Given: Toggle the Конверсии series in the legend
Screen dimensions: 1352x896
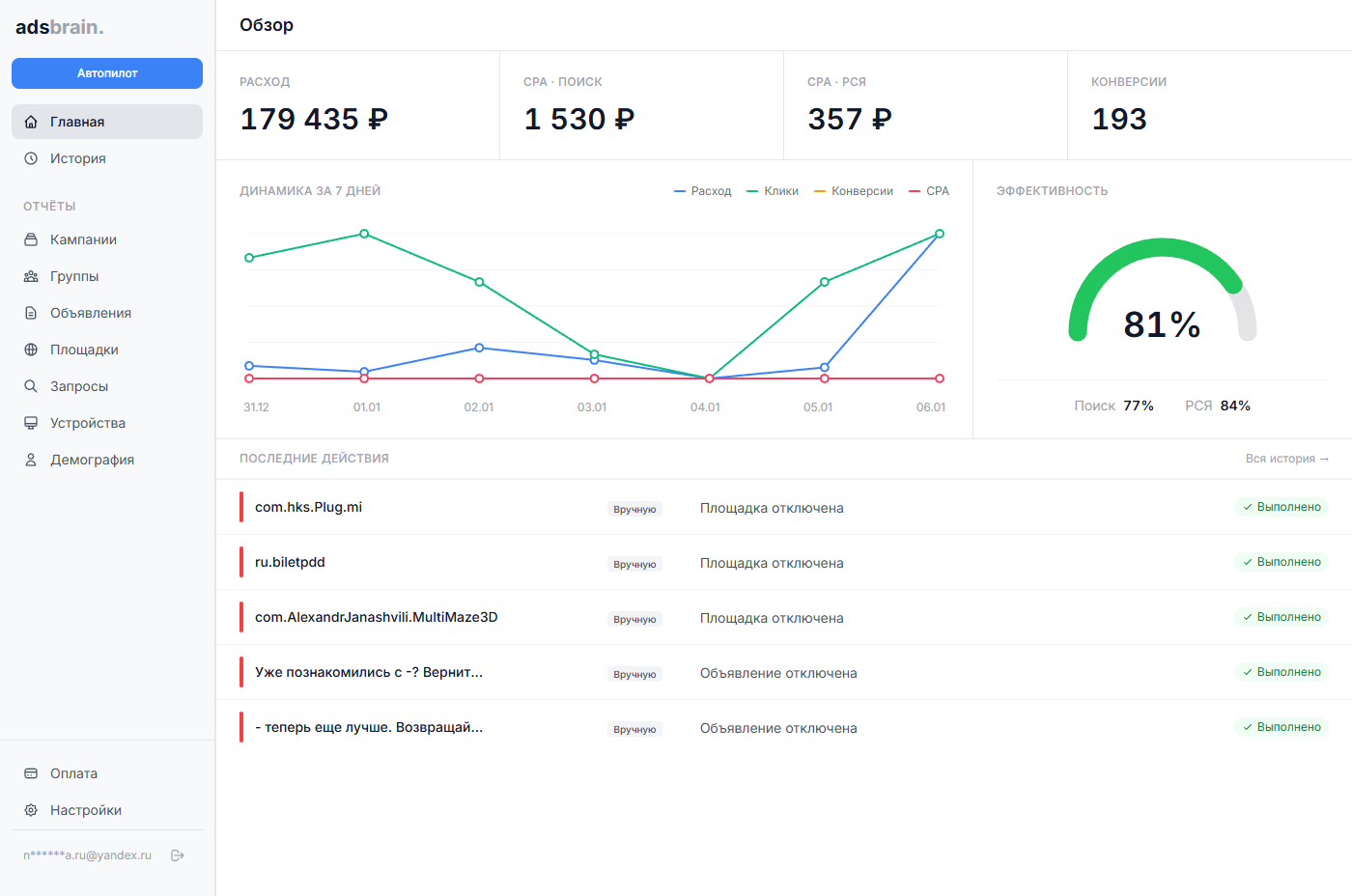Looking at the screenshot, I should [x=854, y=190].
